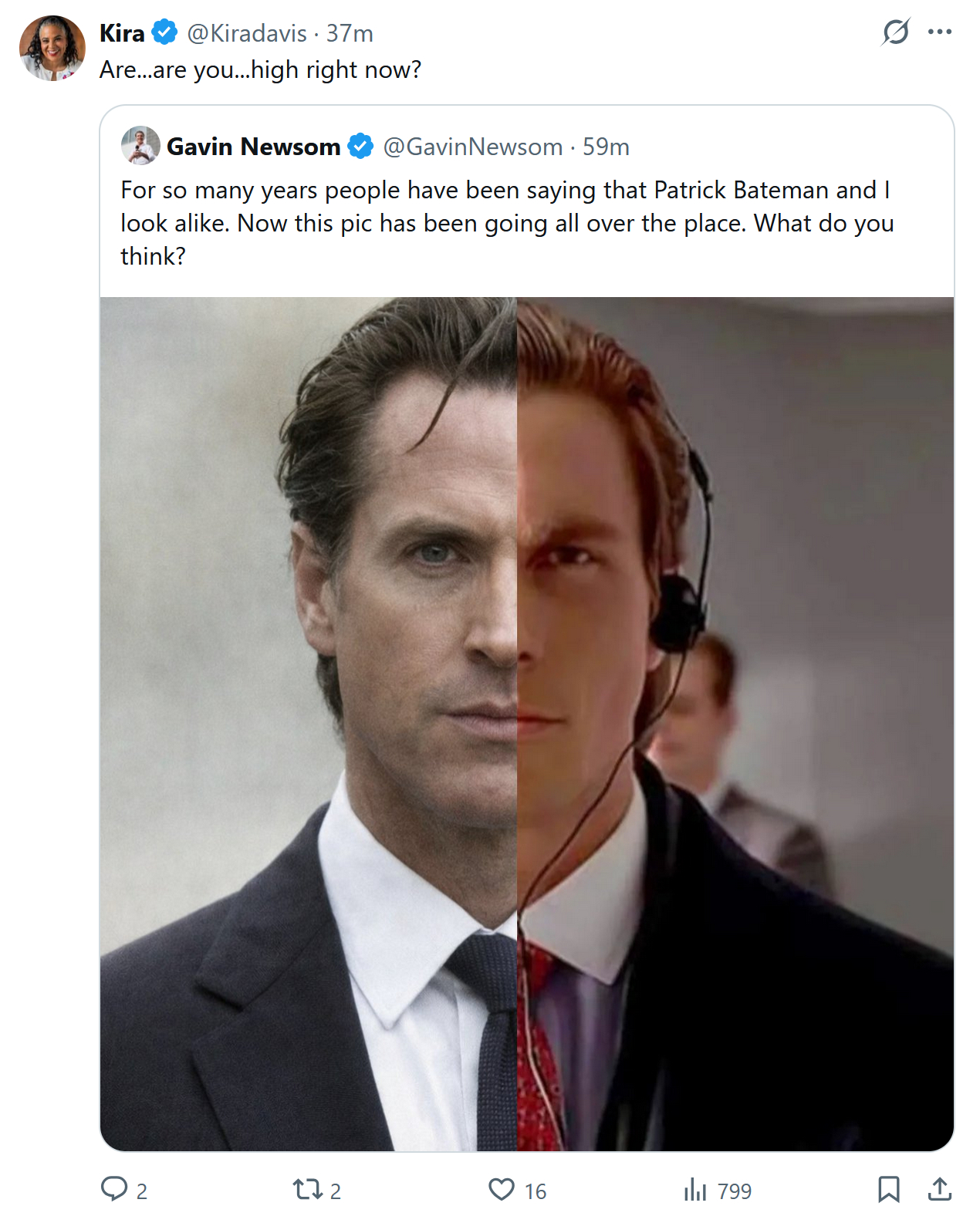Click the Grok slashed-circle icon
Viewport: 980px width, 1223px height.
[x=895, y=32]
